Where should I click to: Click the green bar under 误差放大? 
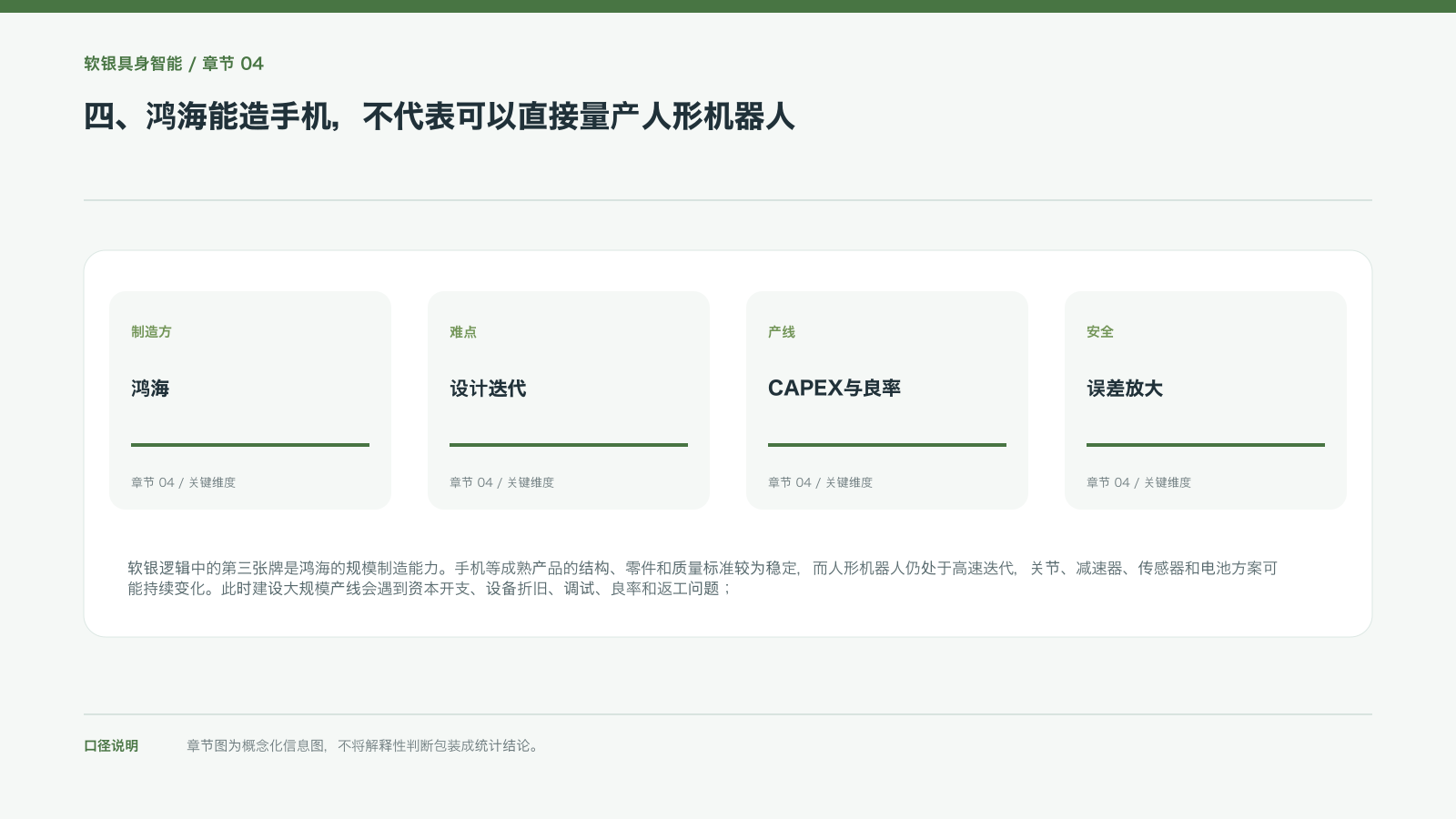(1206, 445)
